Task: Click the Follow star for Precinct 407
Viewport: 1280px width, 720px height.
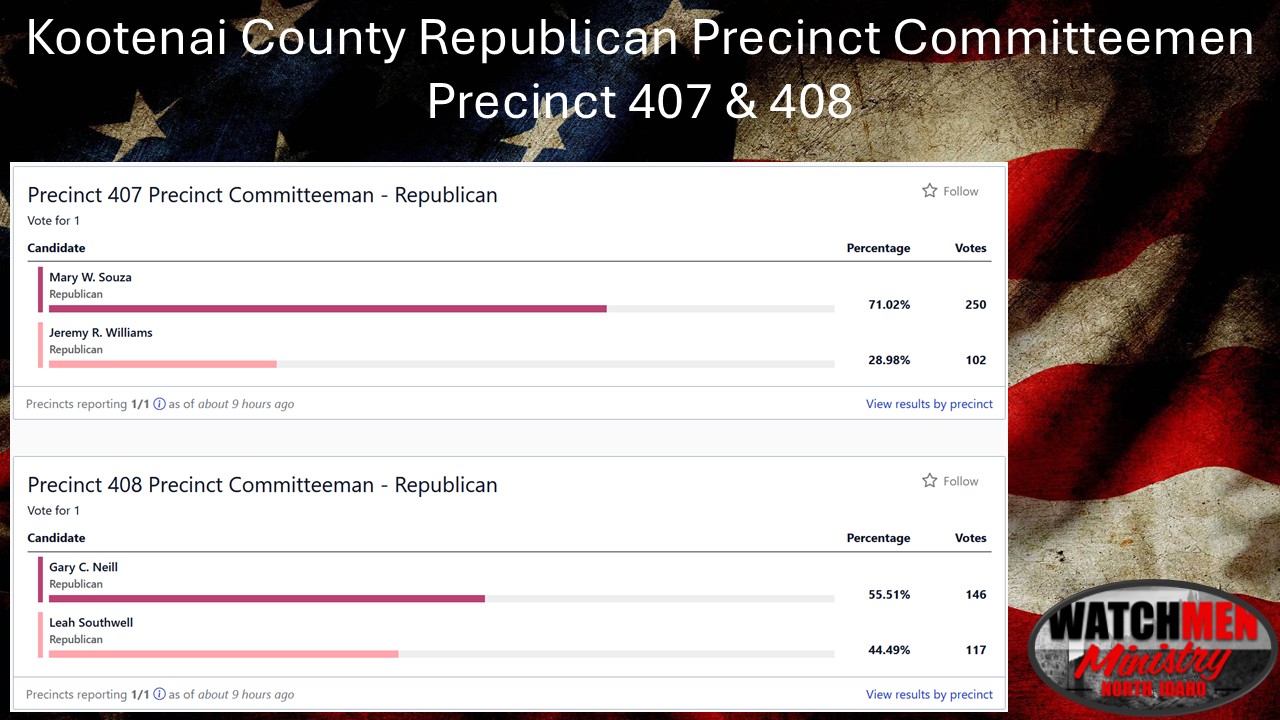Action: pos(929,191)
